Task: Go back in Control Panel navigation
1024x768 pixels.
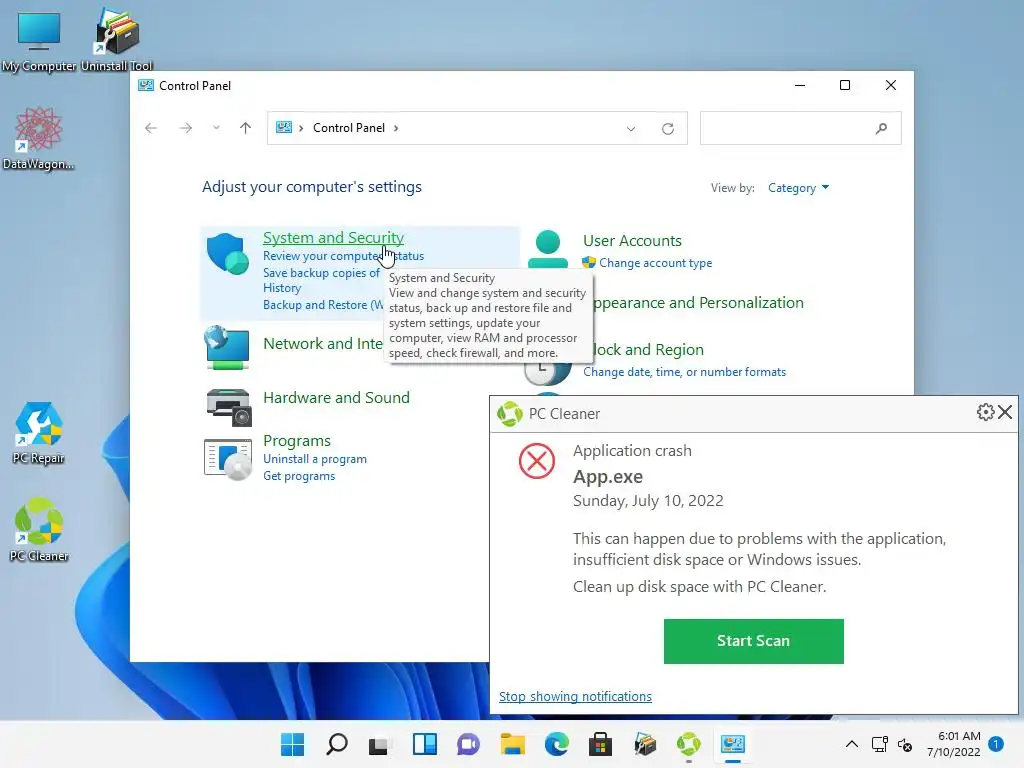Action: tap(151, 128)
